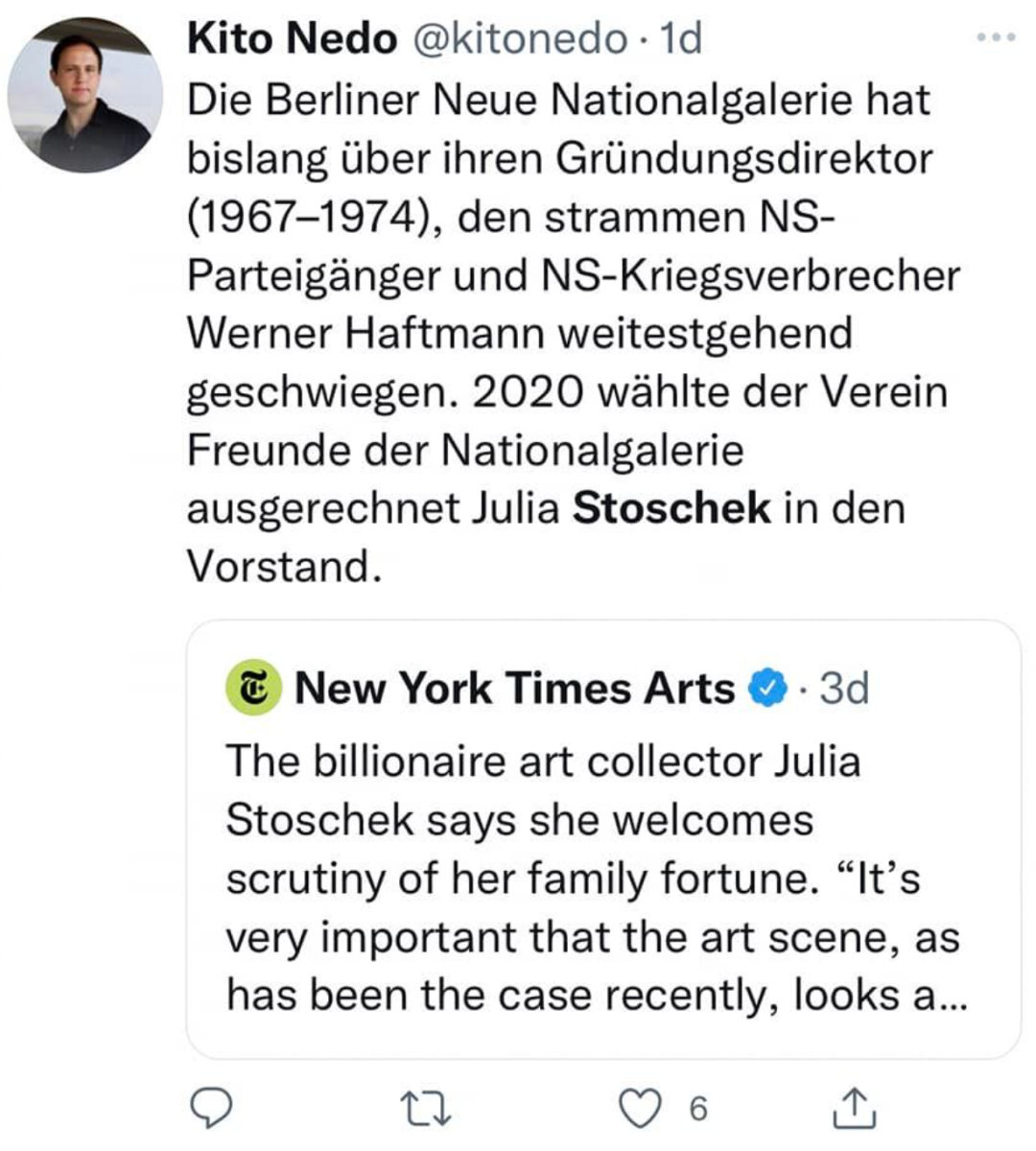Open Kito Nedo's profile picture

point(84,96)
